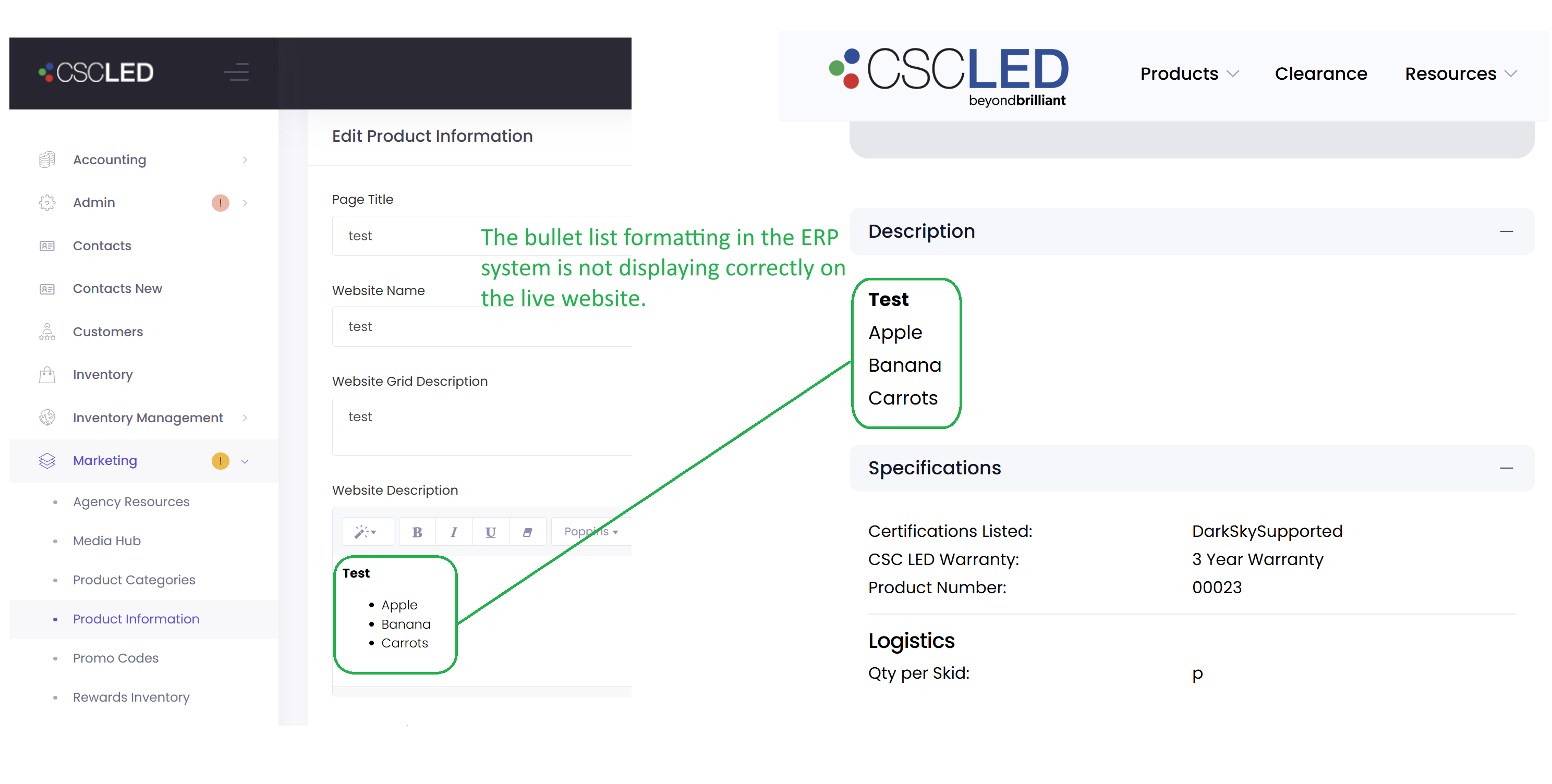Open the Products dropdown in the website nav
1552x784 pixels.
point(1190,73)
